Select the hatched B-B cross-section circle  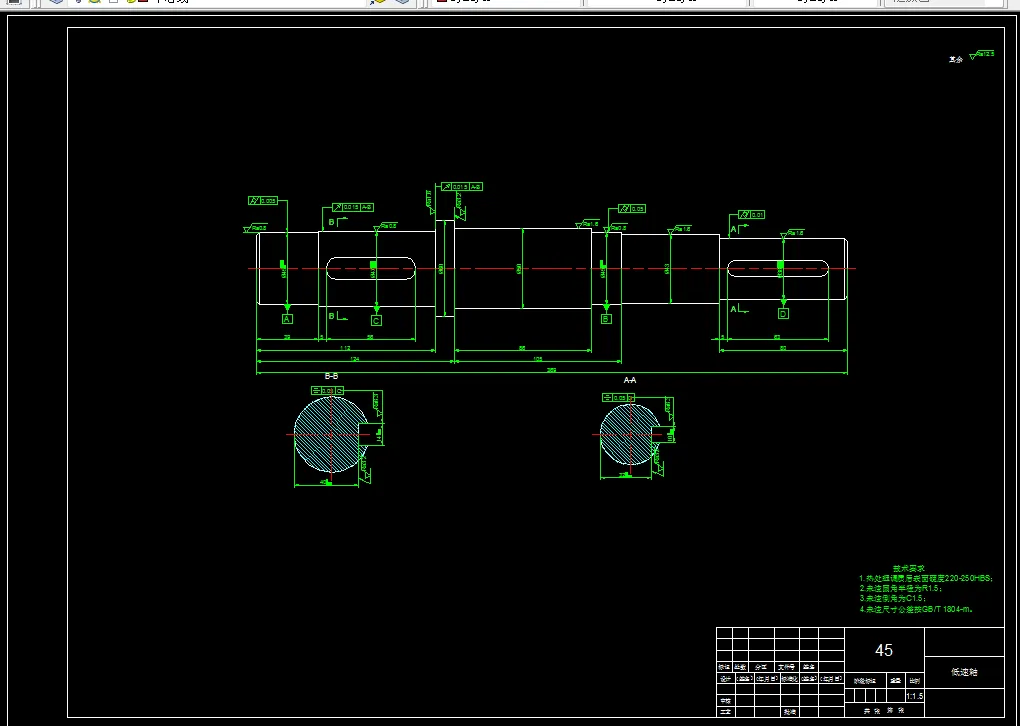click(x=330, y=434)
